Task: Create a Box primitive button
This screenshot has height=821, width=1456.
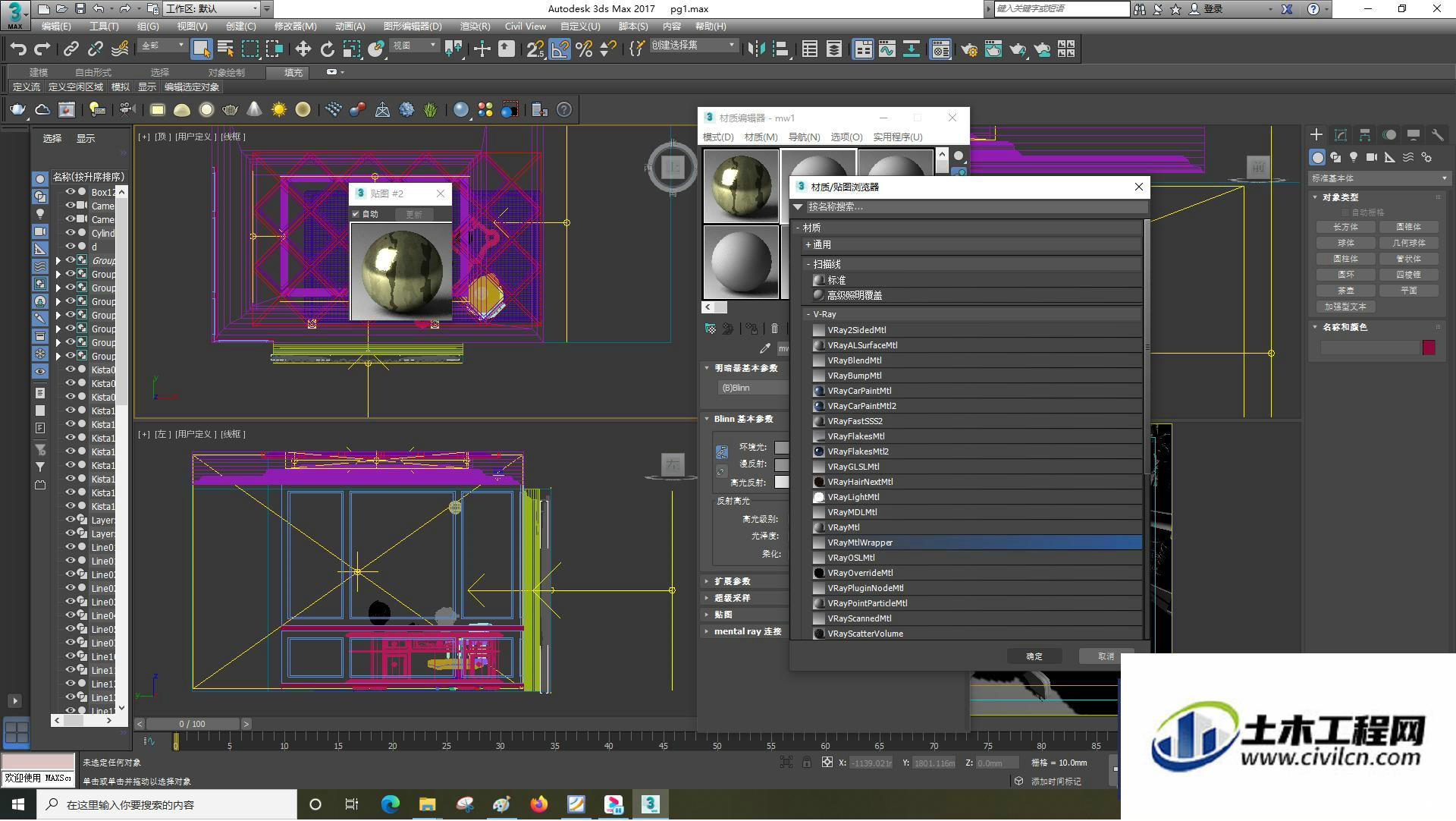Action: pyautogui.click(x=1346, y=227)
